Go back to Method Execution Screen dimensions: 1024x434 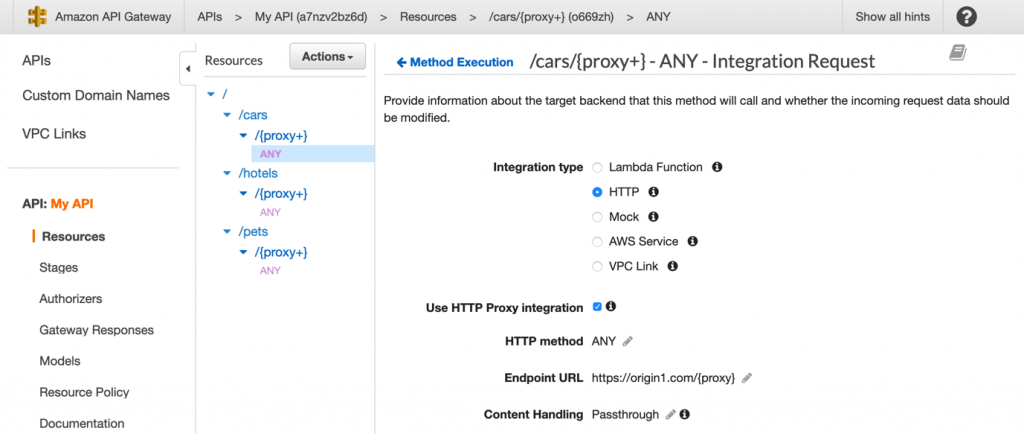coord(455,63)
